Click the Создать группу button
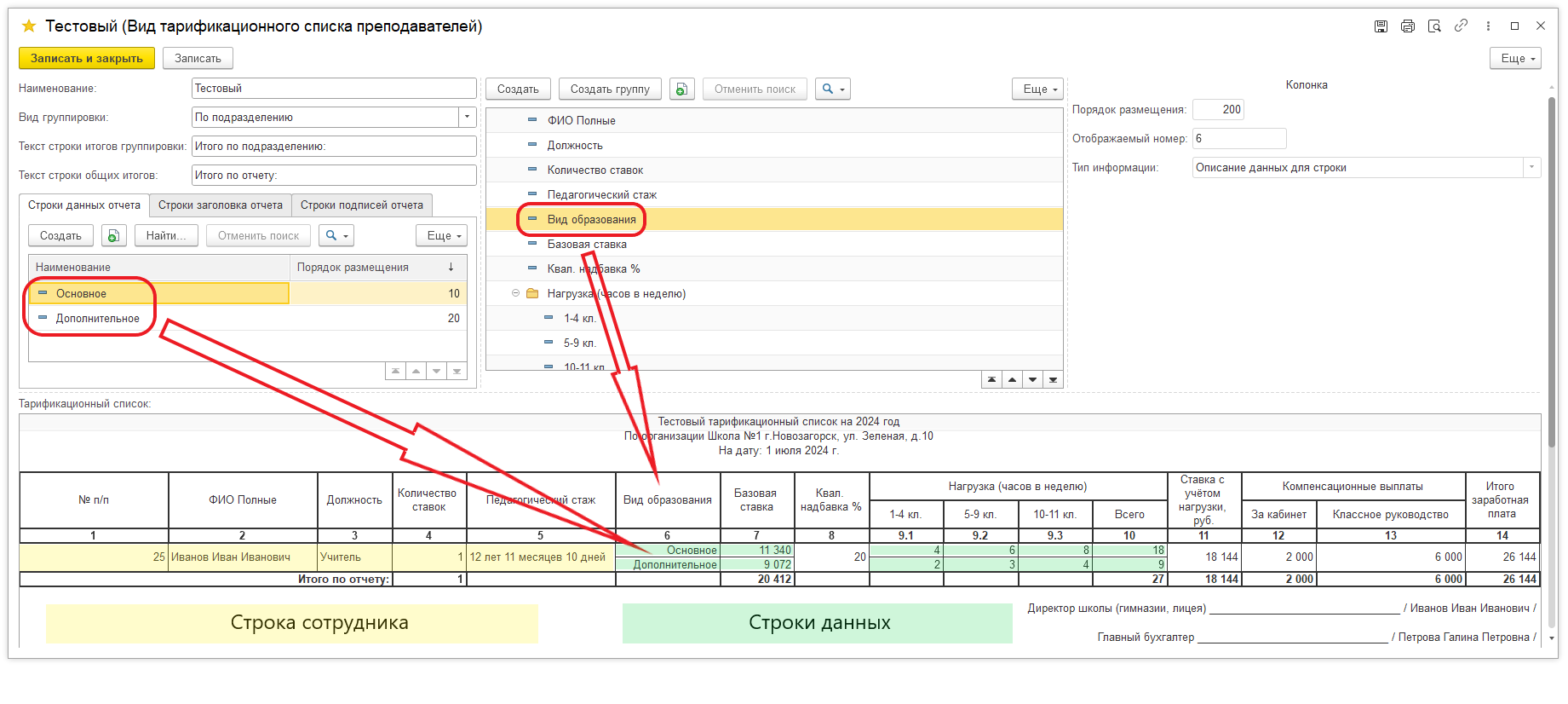 [x=610, y=89]
